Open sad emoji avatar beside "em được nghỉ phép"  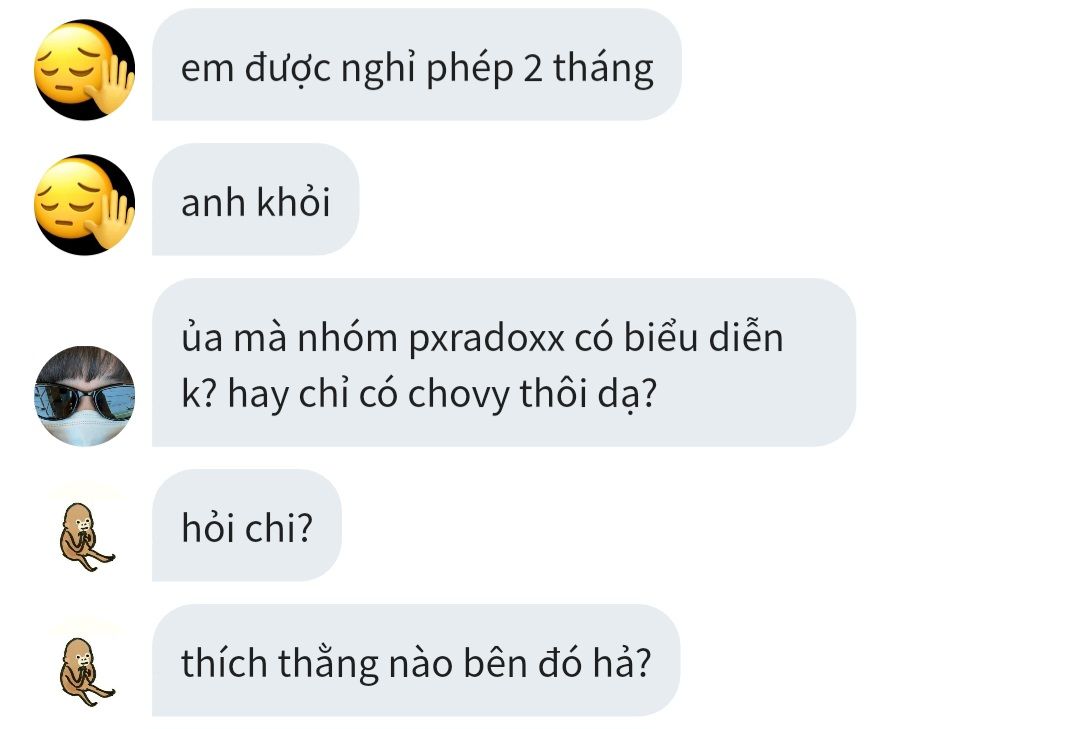point(84,70)
